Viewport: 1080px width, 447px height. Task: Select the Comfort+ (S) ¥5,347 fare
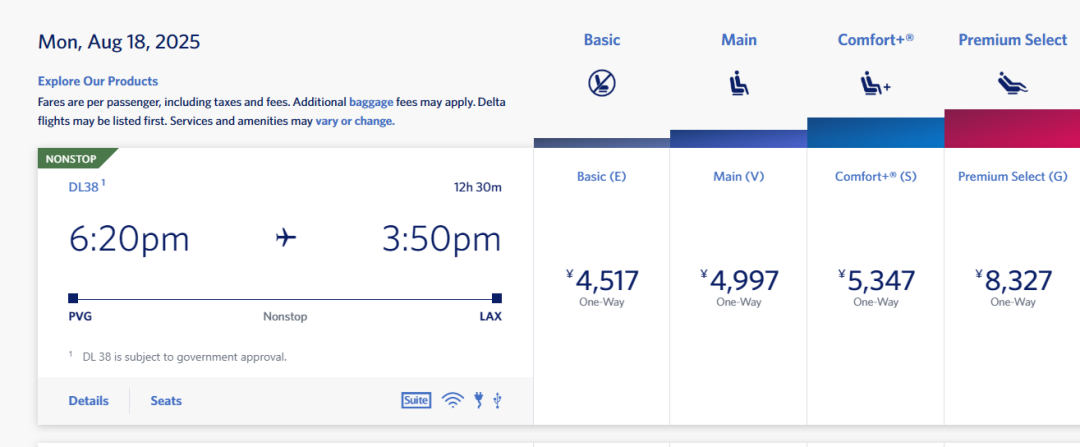click(875, 286)
